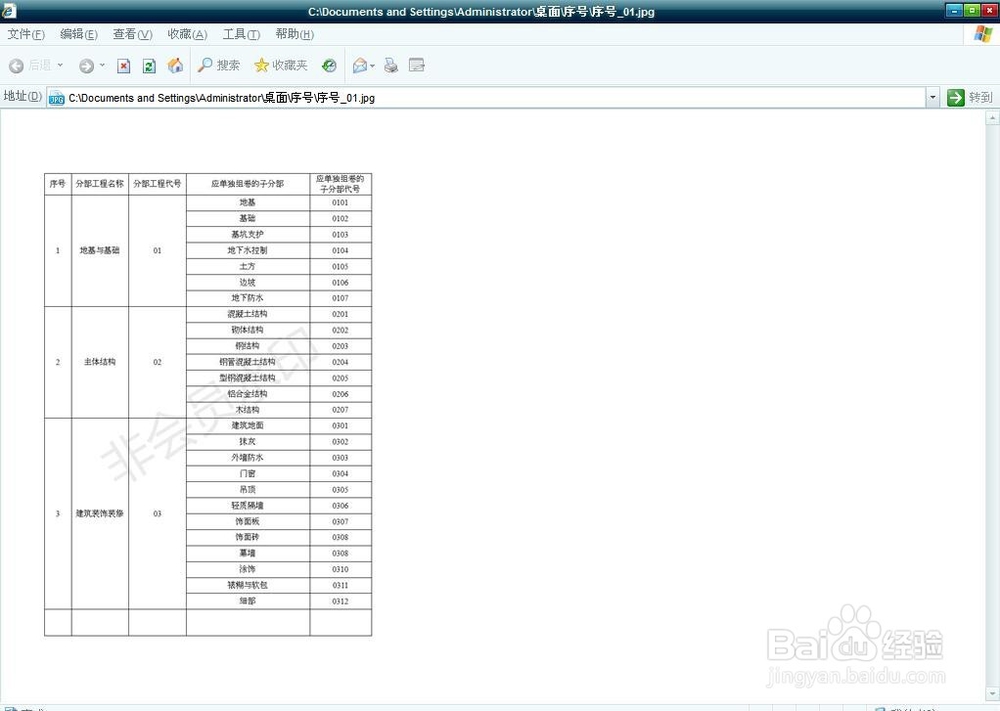Open the Forward history dropdown arrow
Screen dimensions: 1000x711
point(102,65)
